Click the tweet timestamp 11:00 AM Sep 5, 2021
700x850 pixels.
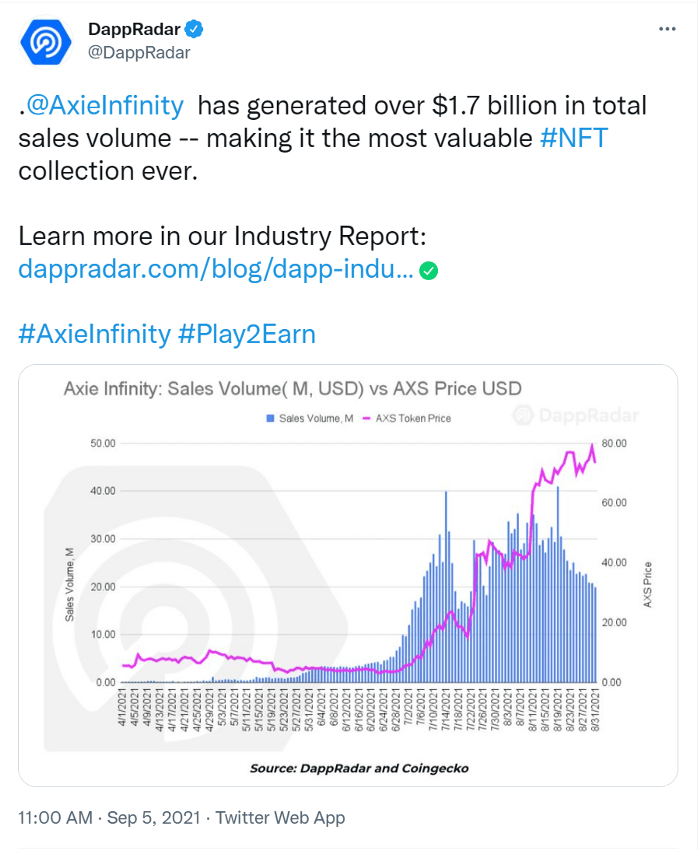[106, 817]
